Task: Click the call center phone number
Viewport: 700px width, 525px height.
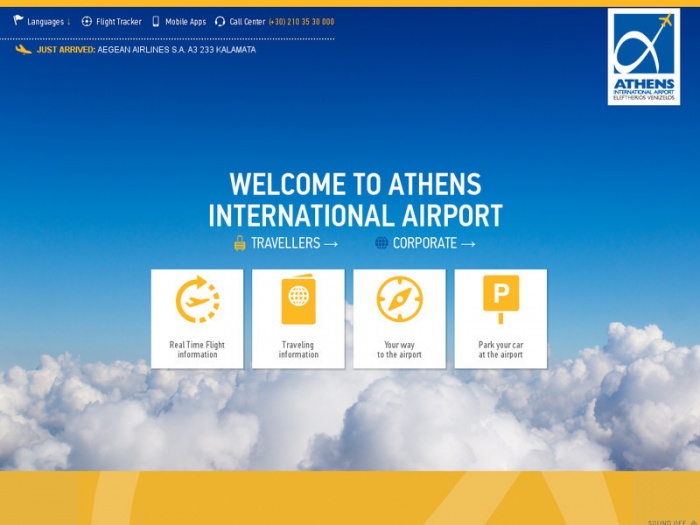Action: [301, 22]
